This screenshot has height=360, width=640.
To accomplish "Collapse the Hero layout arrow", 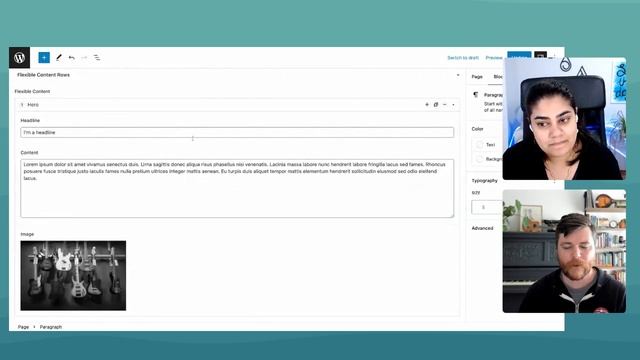I will (x=453, y=105).
